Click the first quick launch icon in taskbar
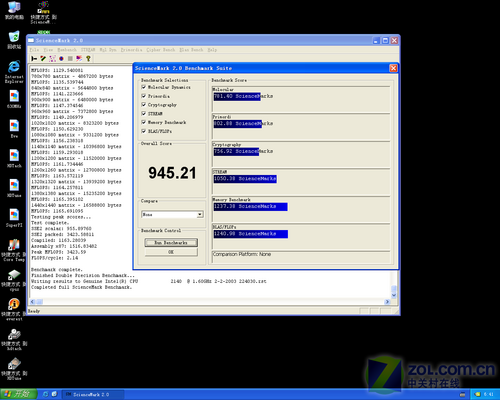The image size is (500, 400). pyautogui.click(x=46, y=394)
